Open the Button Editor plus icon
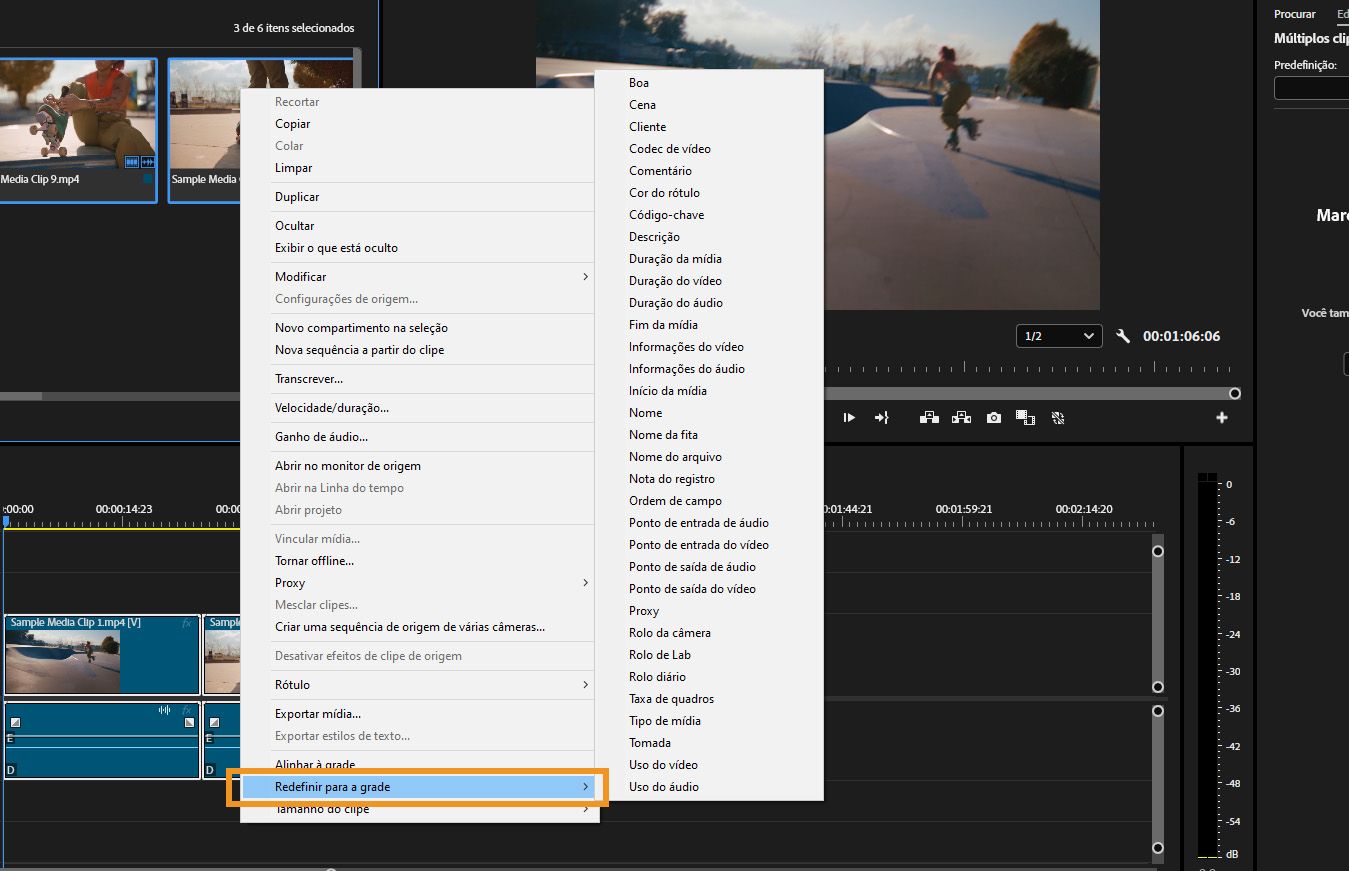This screenshot has width=1349, height=871. click(x=1221, y=418)
